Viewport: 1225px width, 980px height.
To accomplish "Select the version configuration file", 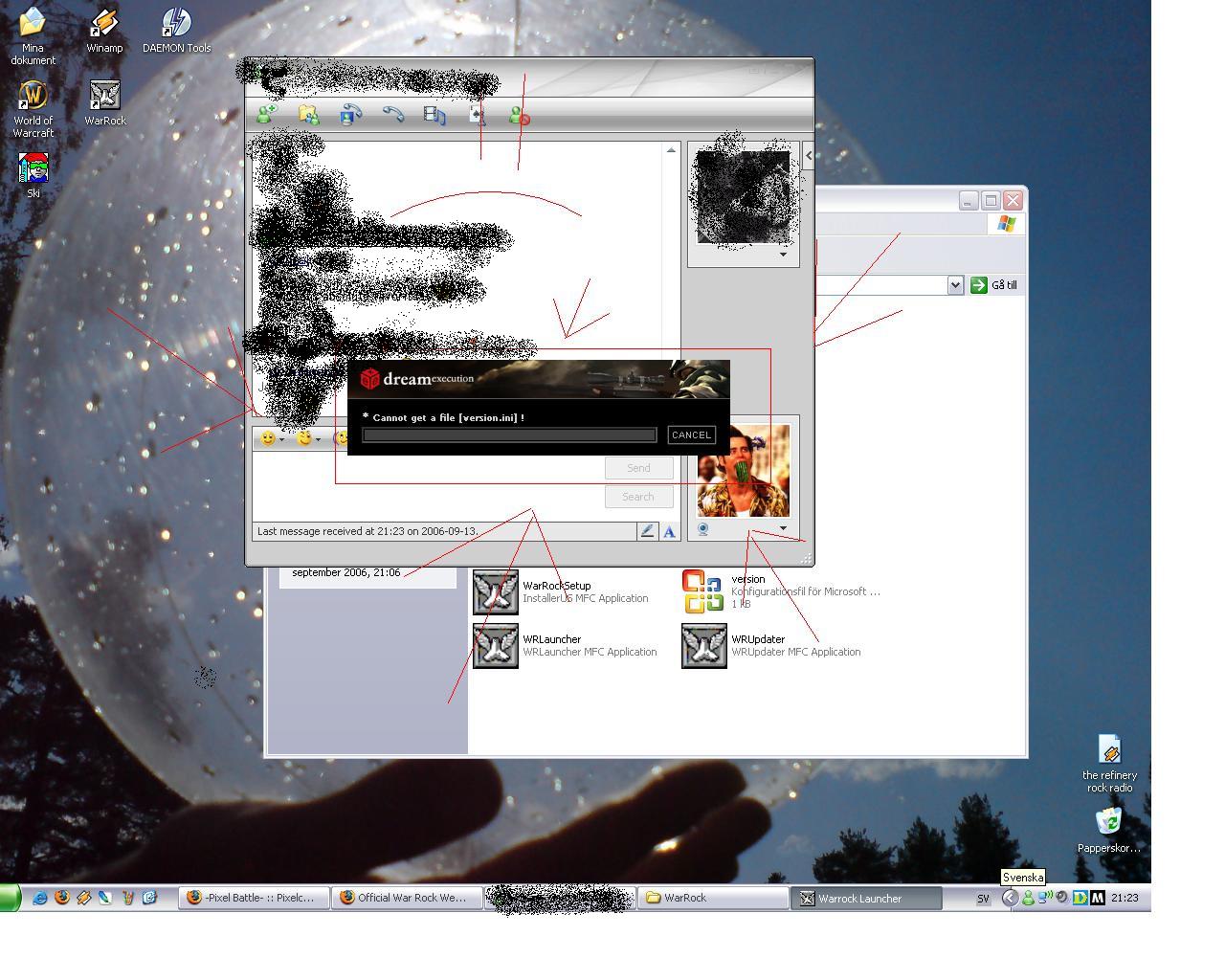I will (781, 591).
